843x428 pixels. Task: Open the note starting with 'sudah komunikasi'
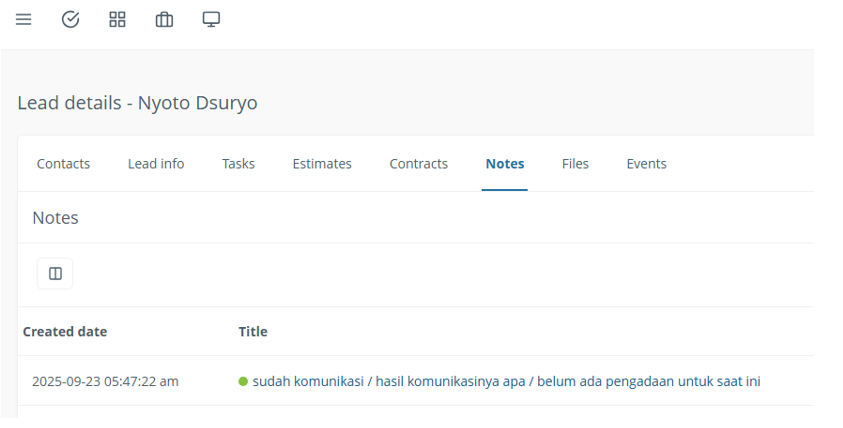[506, 381]
